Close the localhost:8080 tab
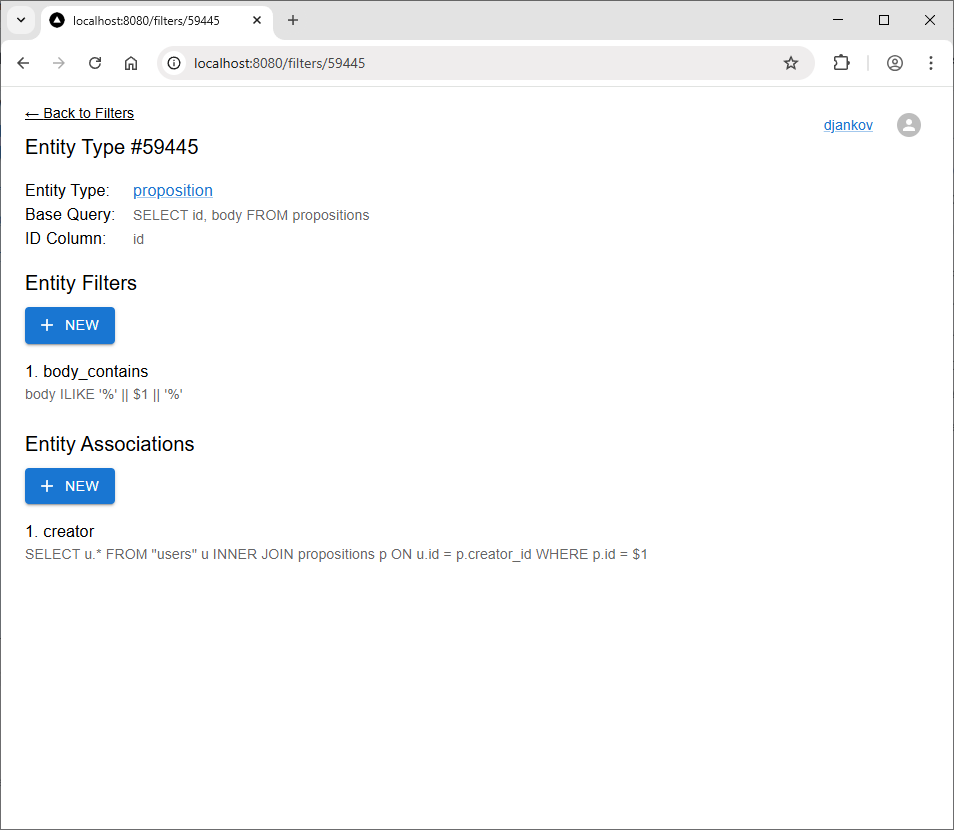Image resolution: width=954 pixels, height=830 pixels. click(x=259, y=20)
